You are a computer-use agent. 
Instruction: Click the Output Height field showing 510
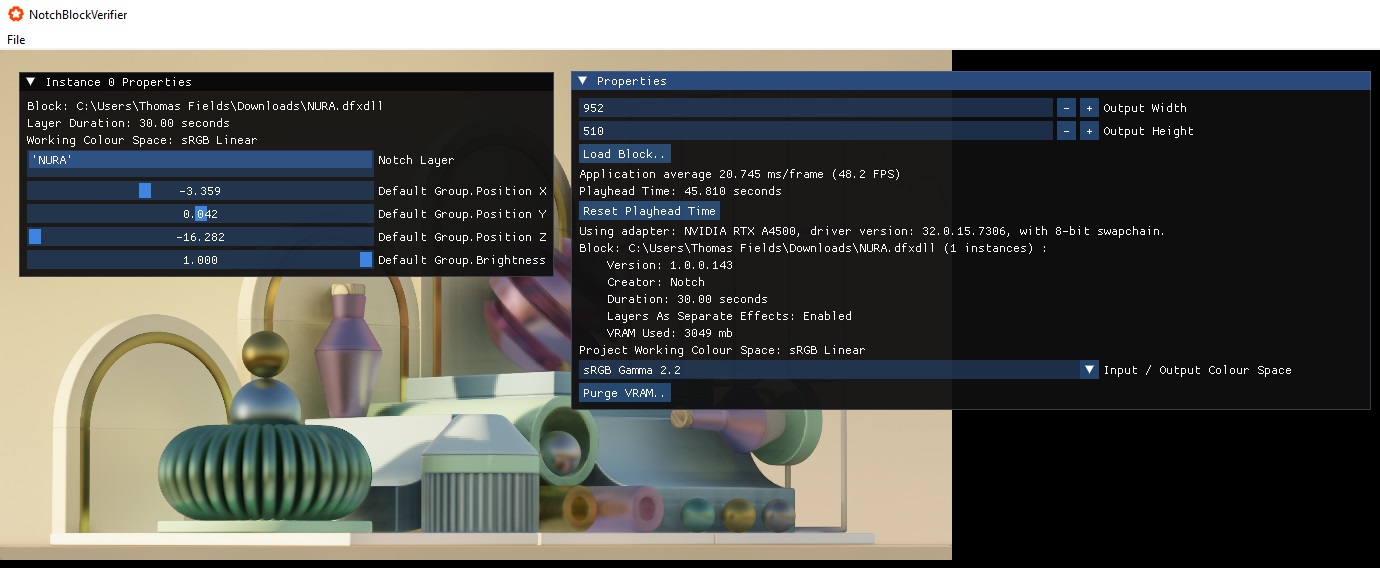[x=815, y=131]
